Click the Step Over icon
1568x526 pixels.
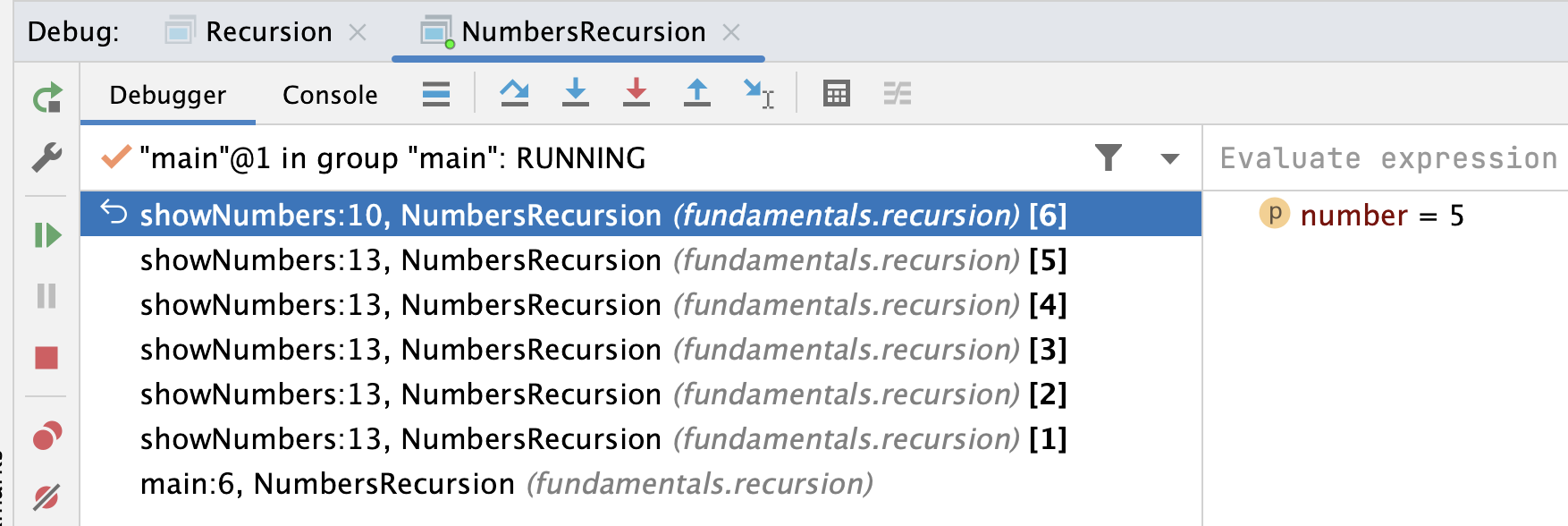click(x=514, y=93)
